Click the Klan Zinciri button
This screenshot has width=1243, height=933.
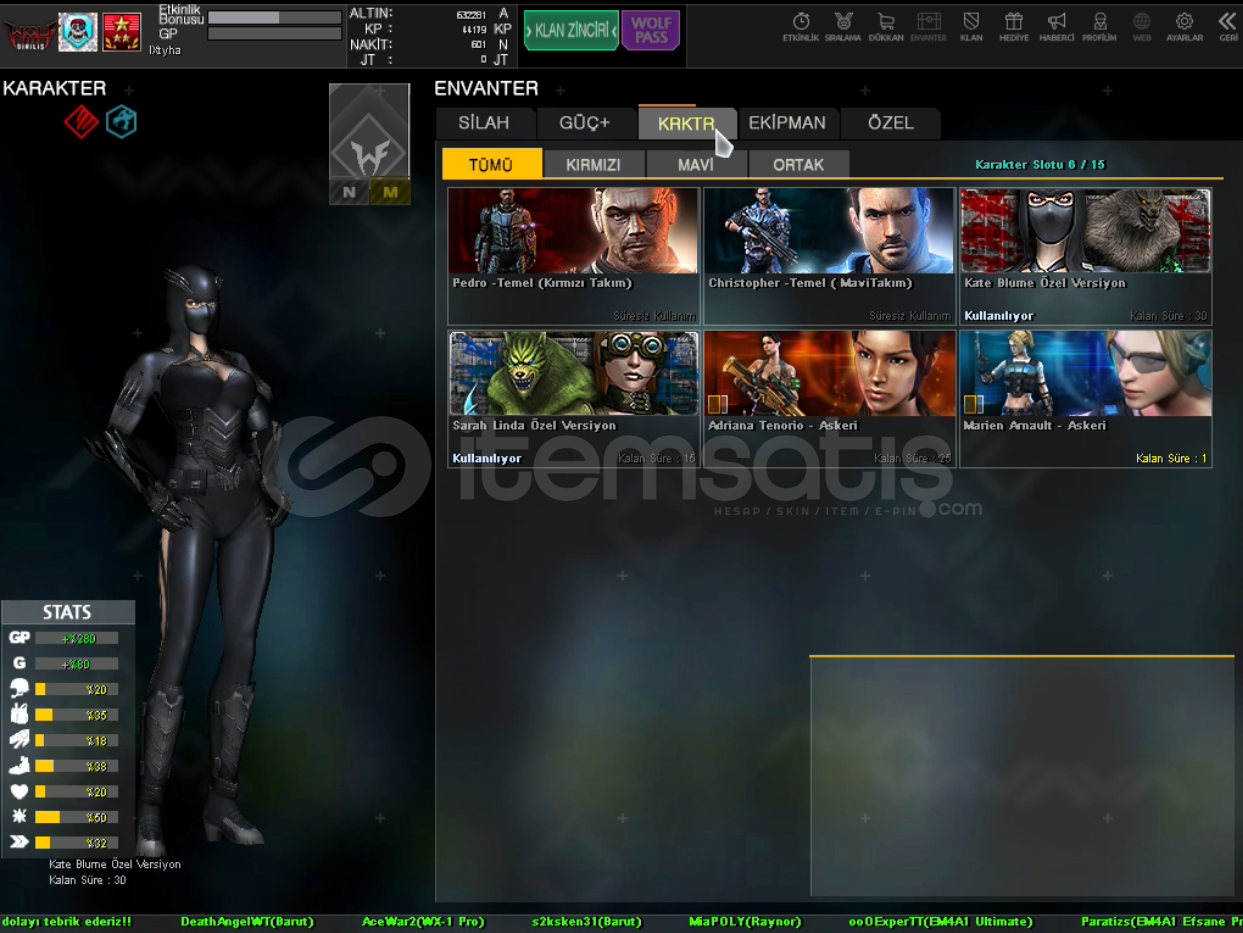(x=571, y=30)
